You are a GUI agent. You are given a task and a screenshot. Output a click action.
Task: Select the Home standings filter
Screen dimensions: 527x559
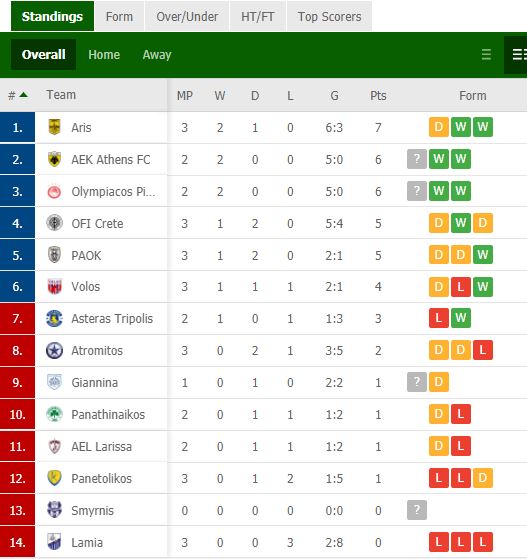[104, 55]
